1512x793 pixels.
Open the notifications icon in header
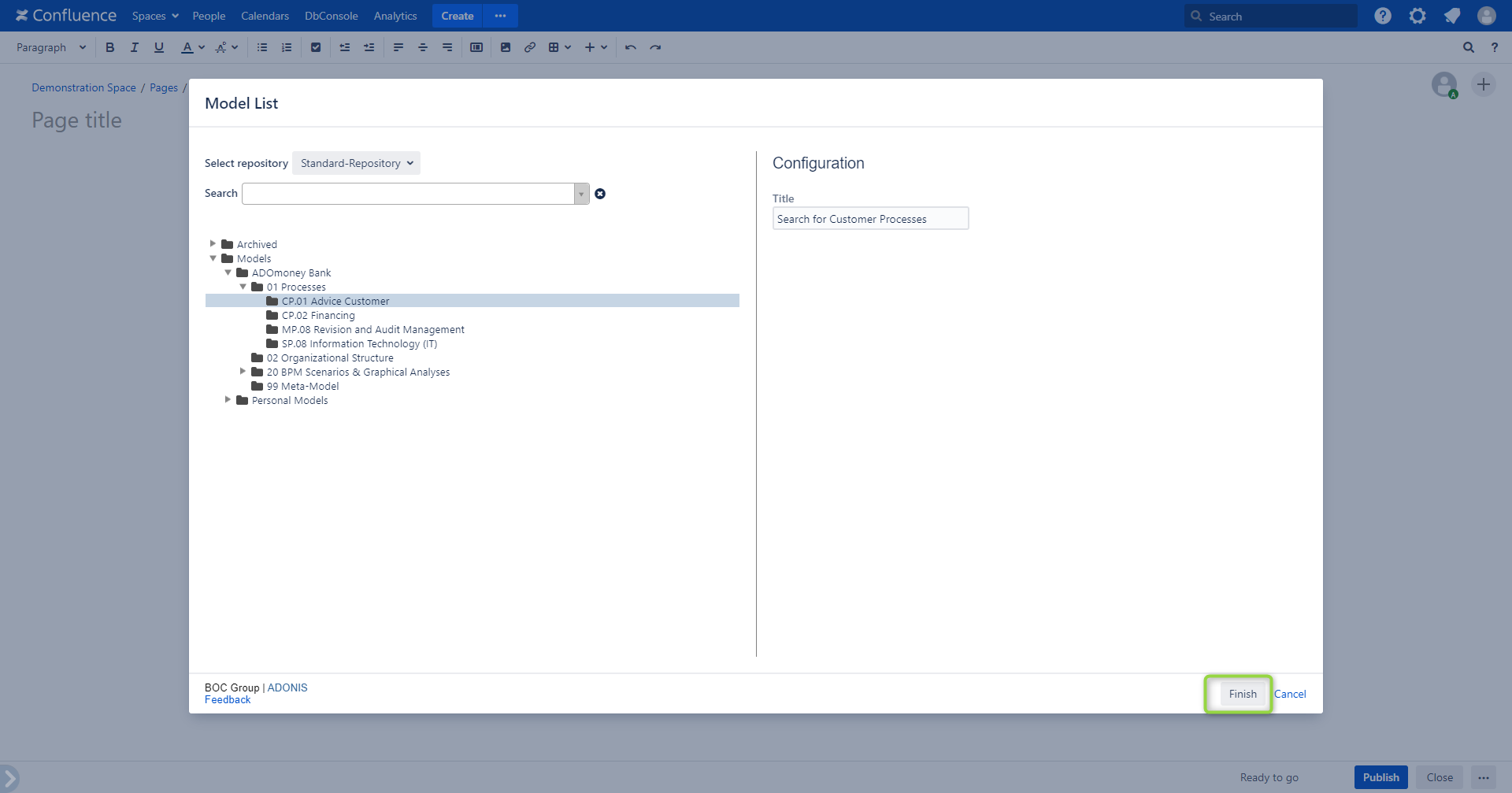pyautogui.click(x=1452, y=16)
